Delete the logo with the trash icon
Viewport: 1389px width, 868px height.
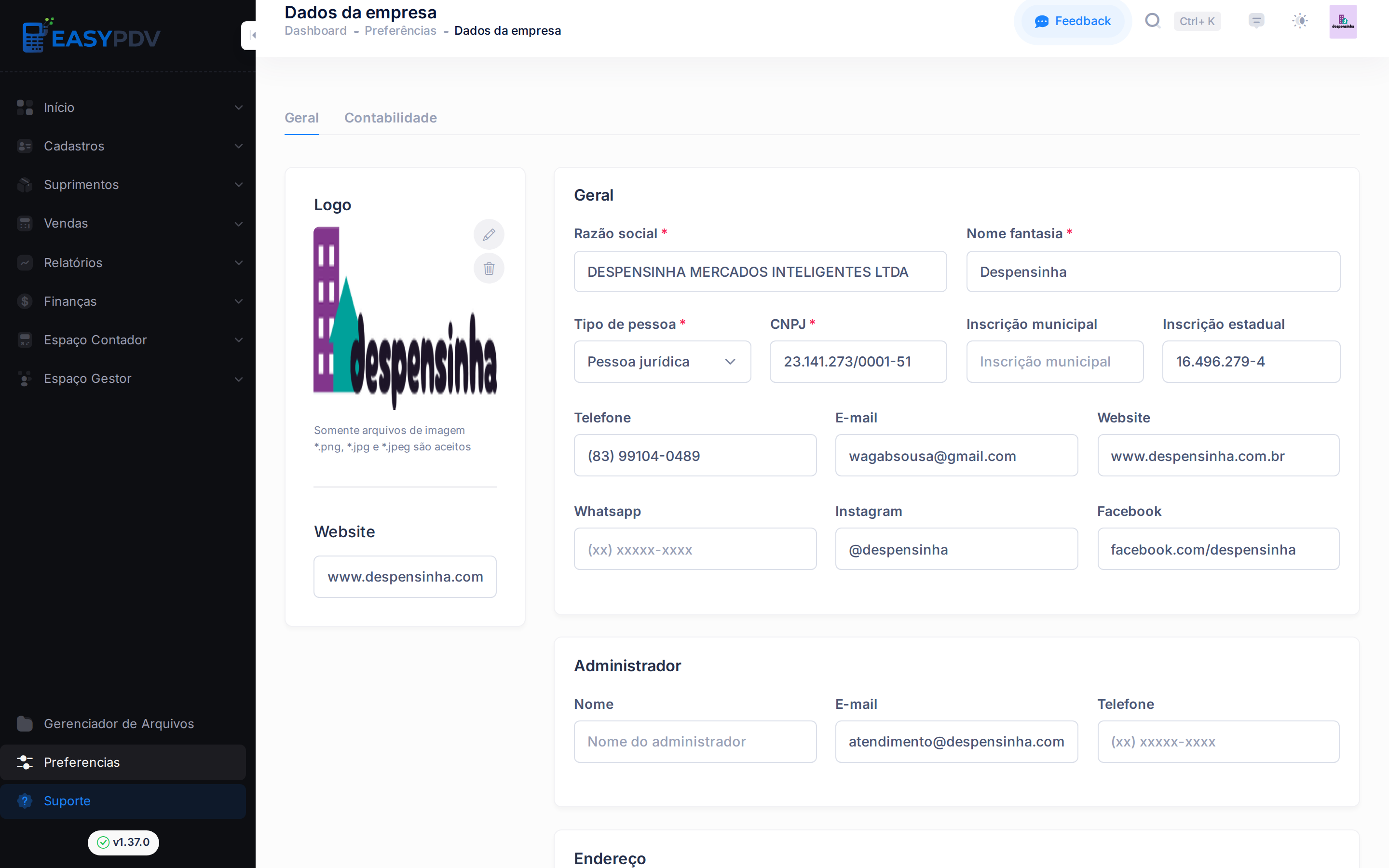point(489,268)
